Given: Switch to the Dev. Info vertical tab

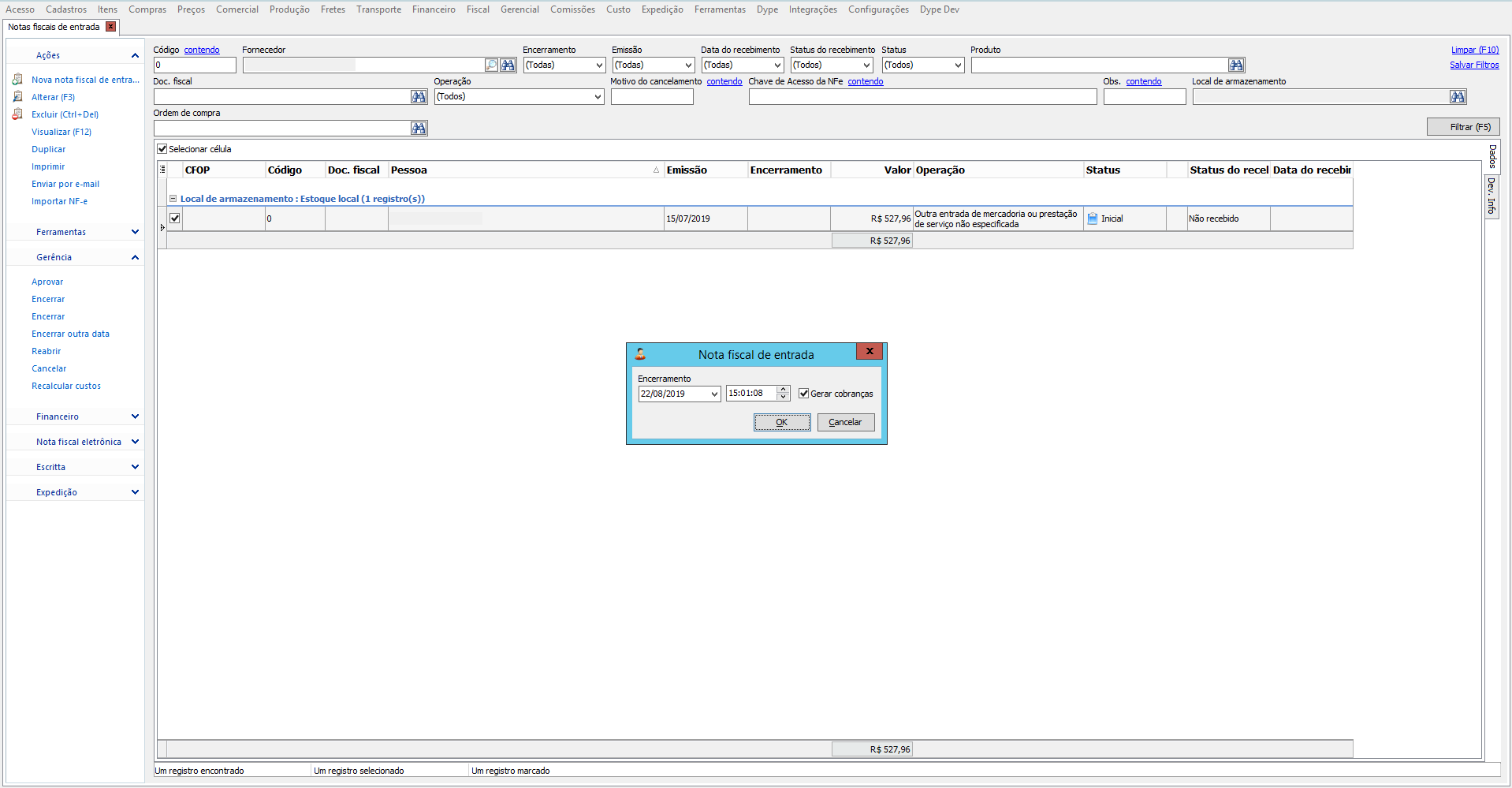Looking at the screenshot, I should [1492, 196].
